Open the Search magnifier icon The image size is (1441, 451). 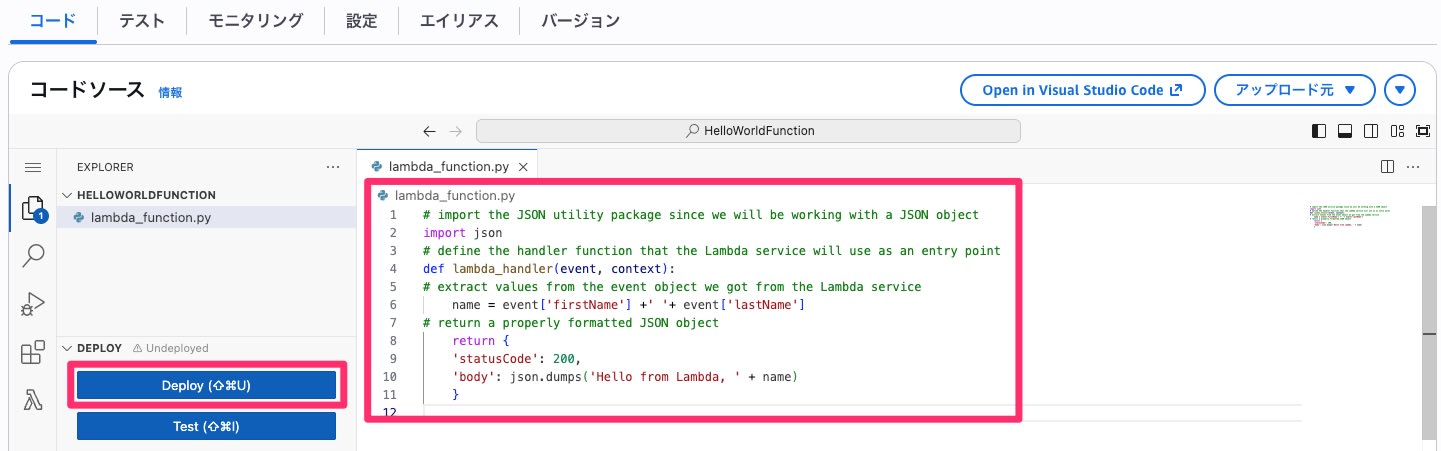tap(33, 256)
